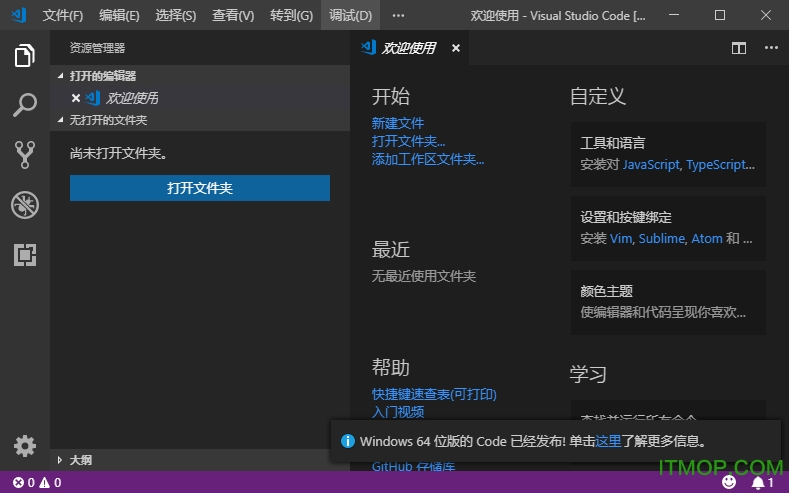Open the 查看(V) menu
The image size is (789, 493).
(x=233, y=16)
